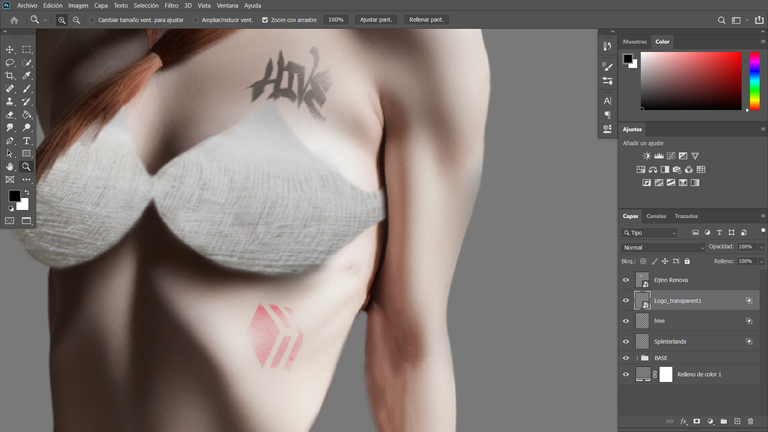
Task: Uncheck Zoom con arrastre checkbox
Action: point(265,20)
